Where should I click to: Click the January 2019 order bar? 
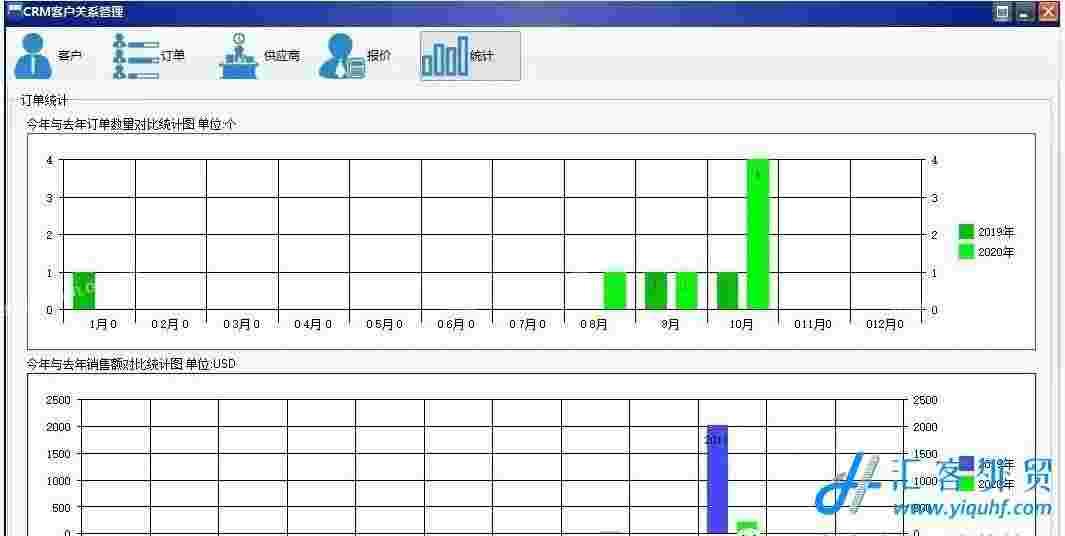point(84,291)
